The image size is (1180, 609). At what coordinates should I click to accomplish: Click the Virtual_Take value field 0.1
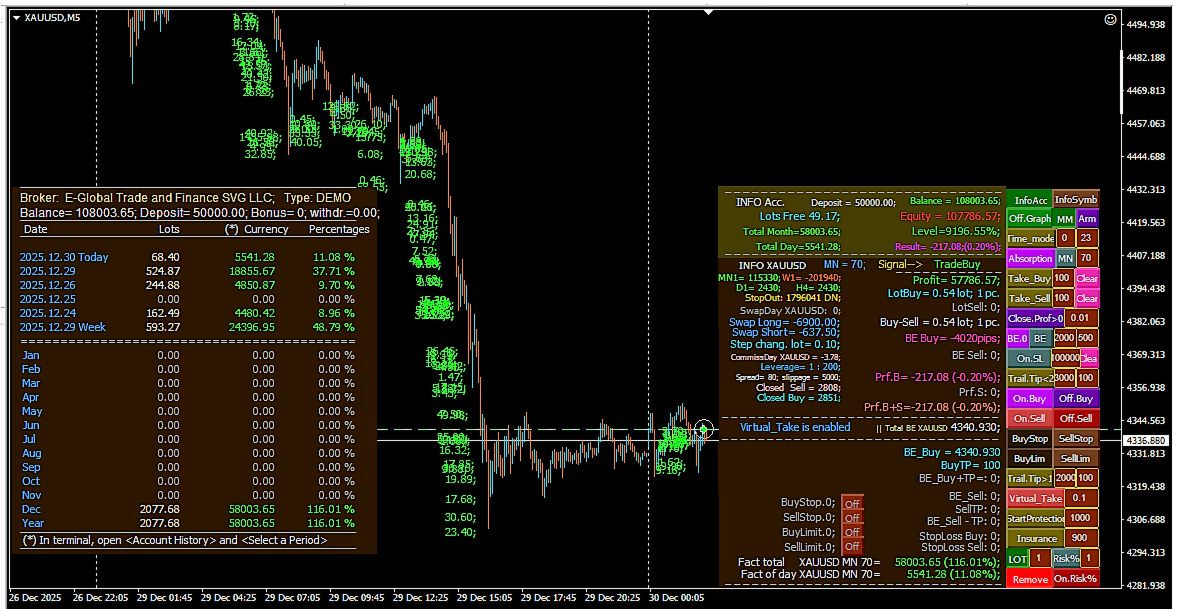click(1080, 498)
